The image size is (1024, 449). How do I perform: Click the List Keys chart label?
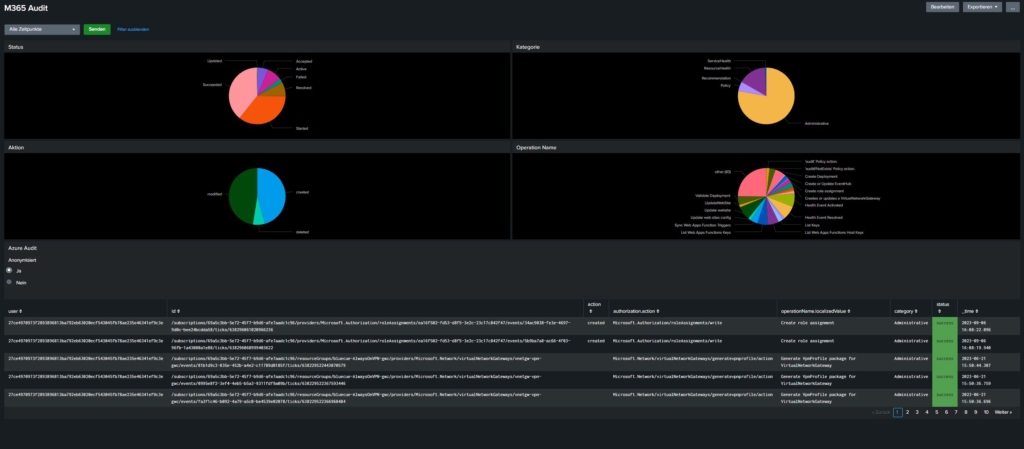click(812, 225)
